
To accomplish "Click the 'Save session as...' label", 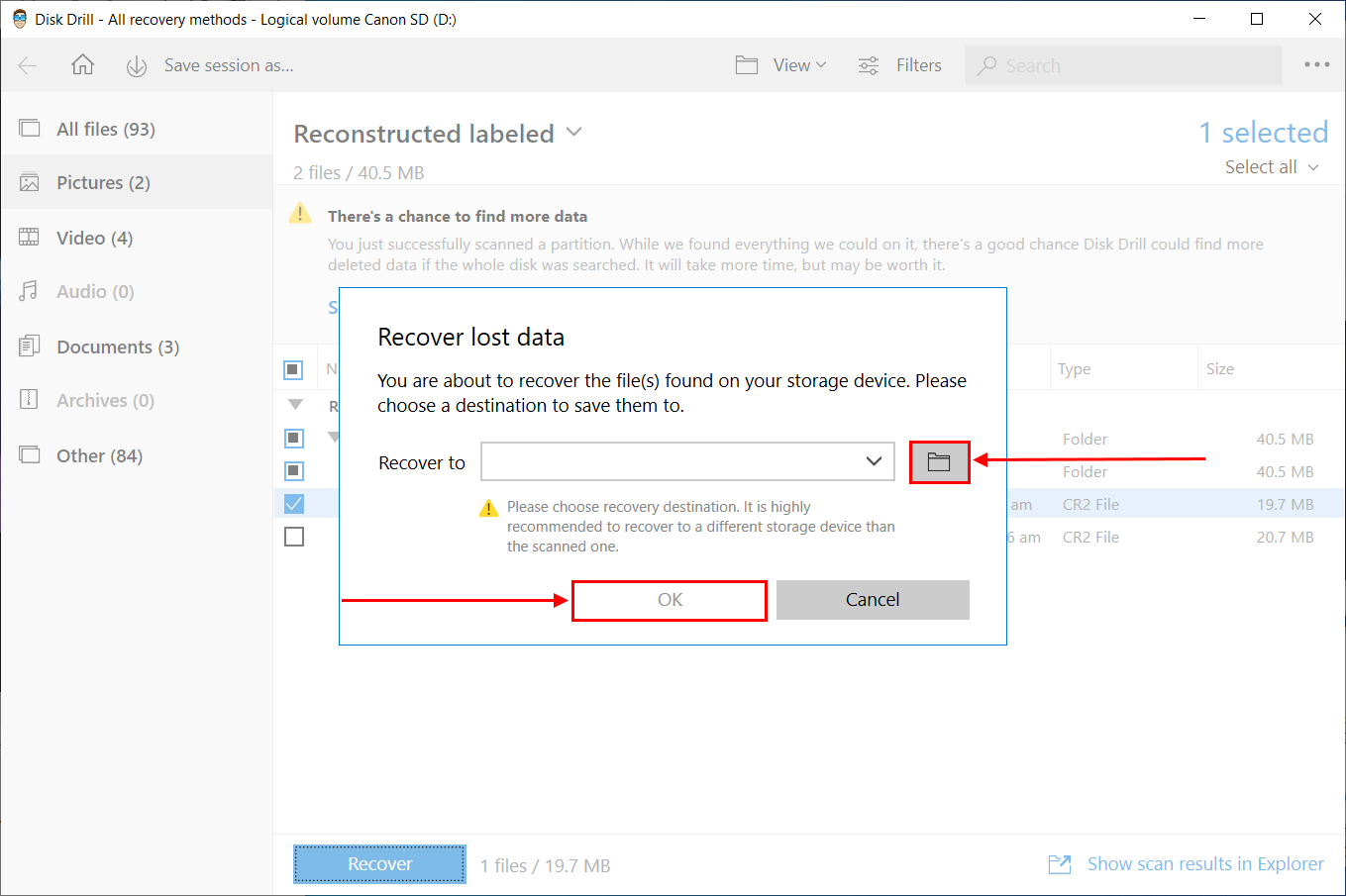I will pyautogui.click(x=229, y=65).
